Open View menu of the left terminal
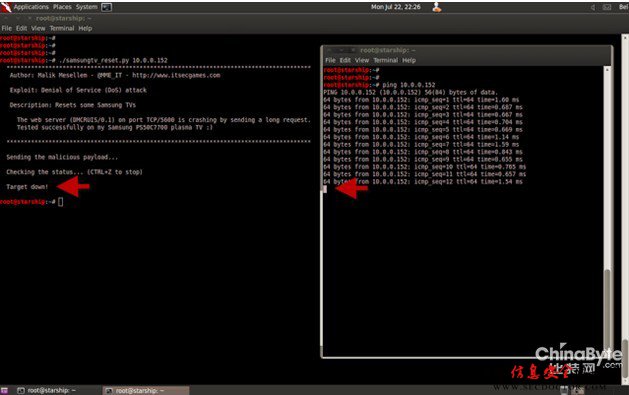The width and height of the screenshot is (629, 395). [38, 28]
